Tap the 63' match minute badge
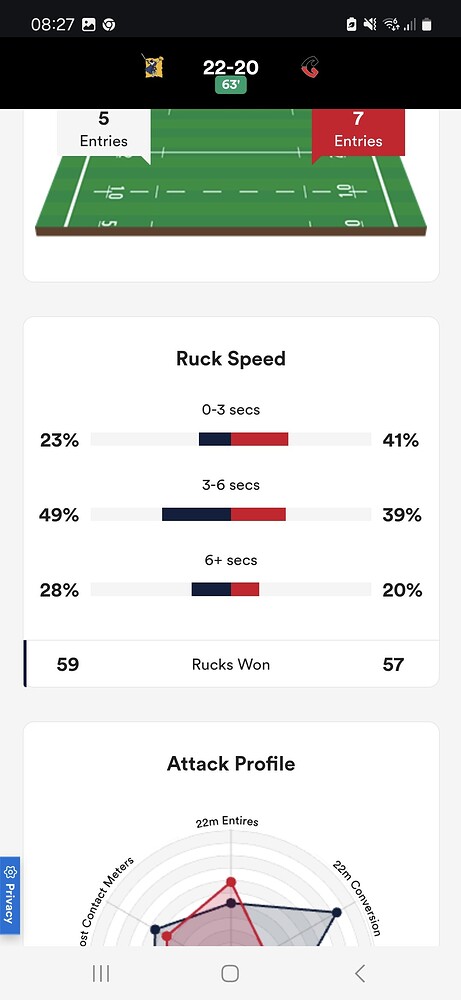 (x=231, y=85)
